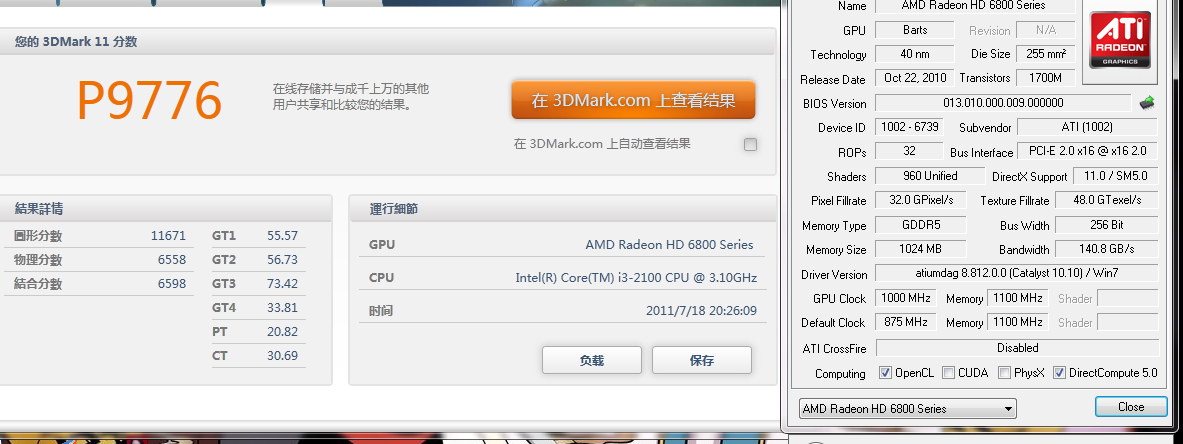Click the Bus Width 256 Bit field
The image size is (1183, 444).
coord(1106,224)
